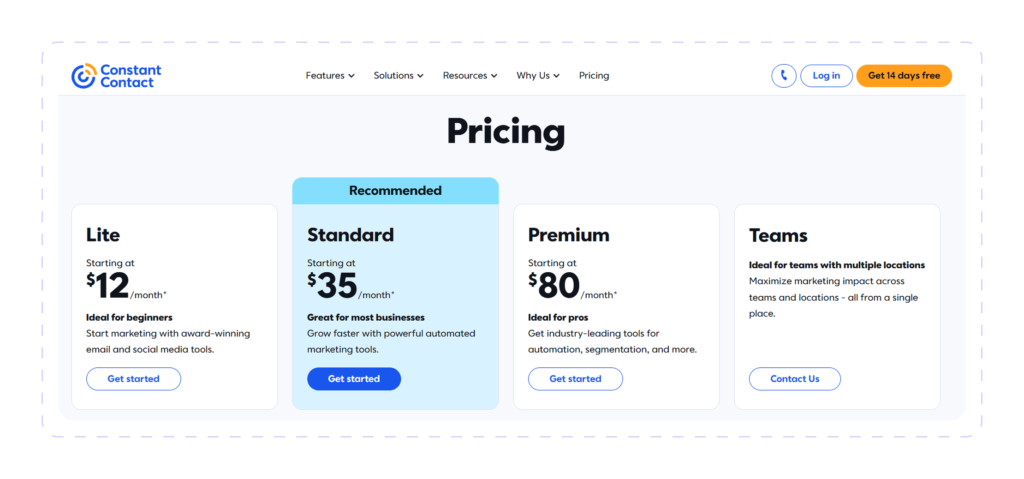Click the Pricing page title
This screenshot has width=1024, height=479.
pyautogui.click(x=506, y=131)
